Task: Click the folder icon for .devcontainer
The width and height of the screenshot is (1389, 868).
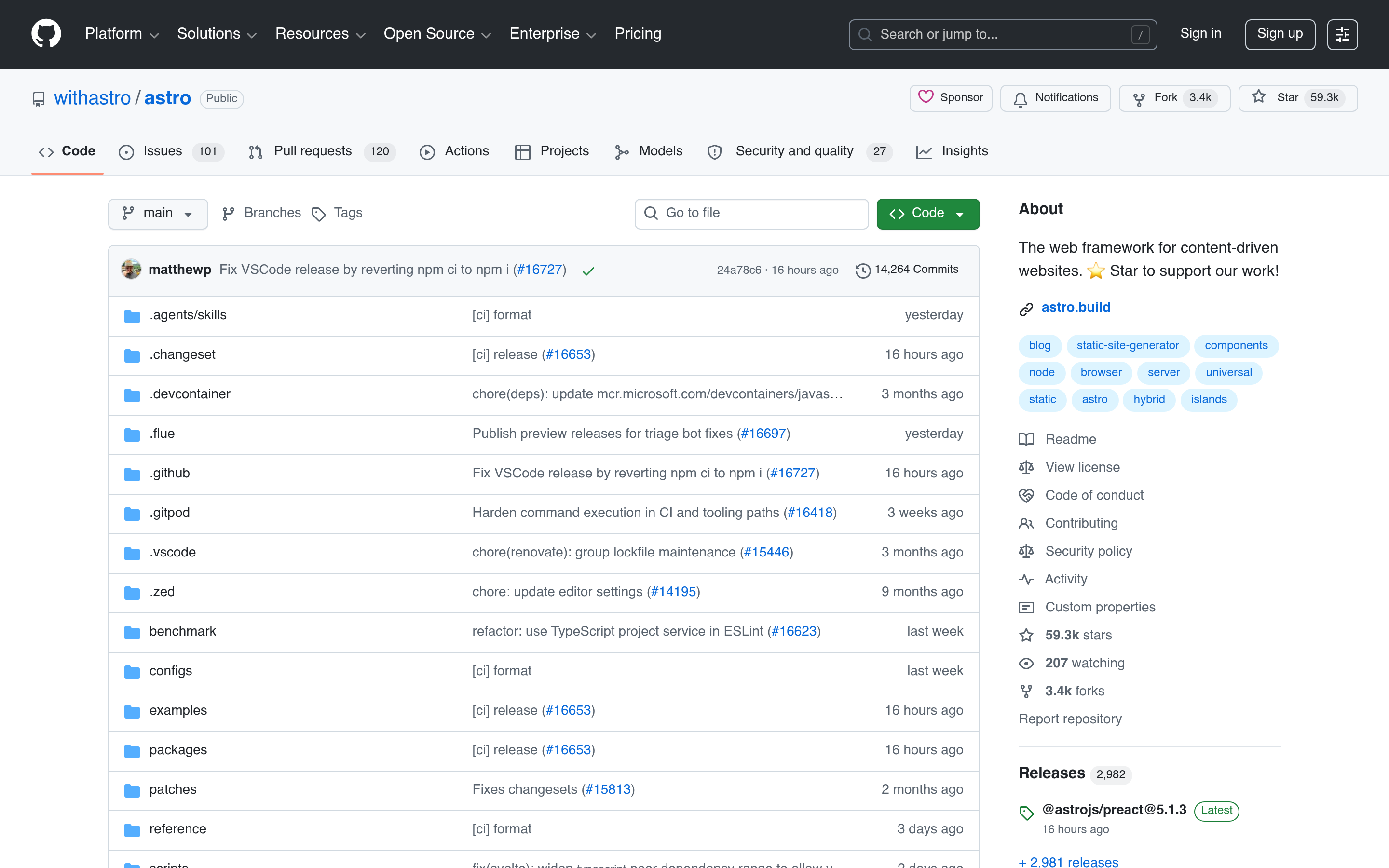Action: click(132, 395)
